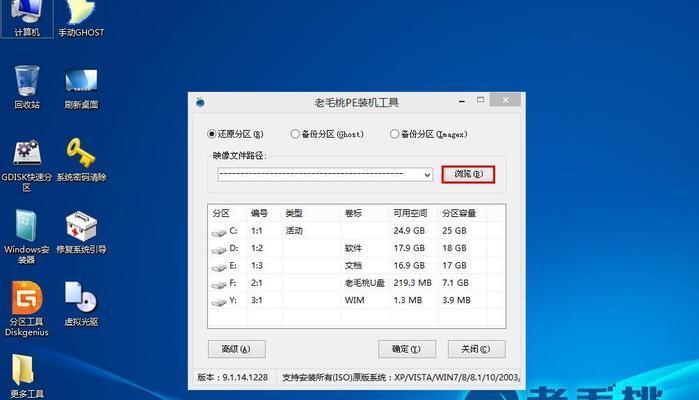Select the 备份分区 (Imagex) radio option
The width and height of the screenshot is (699, 400).
(428, 134)
